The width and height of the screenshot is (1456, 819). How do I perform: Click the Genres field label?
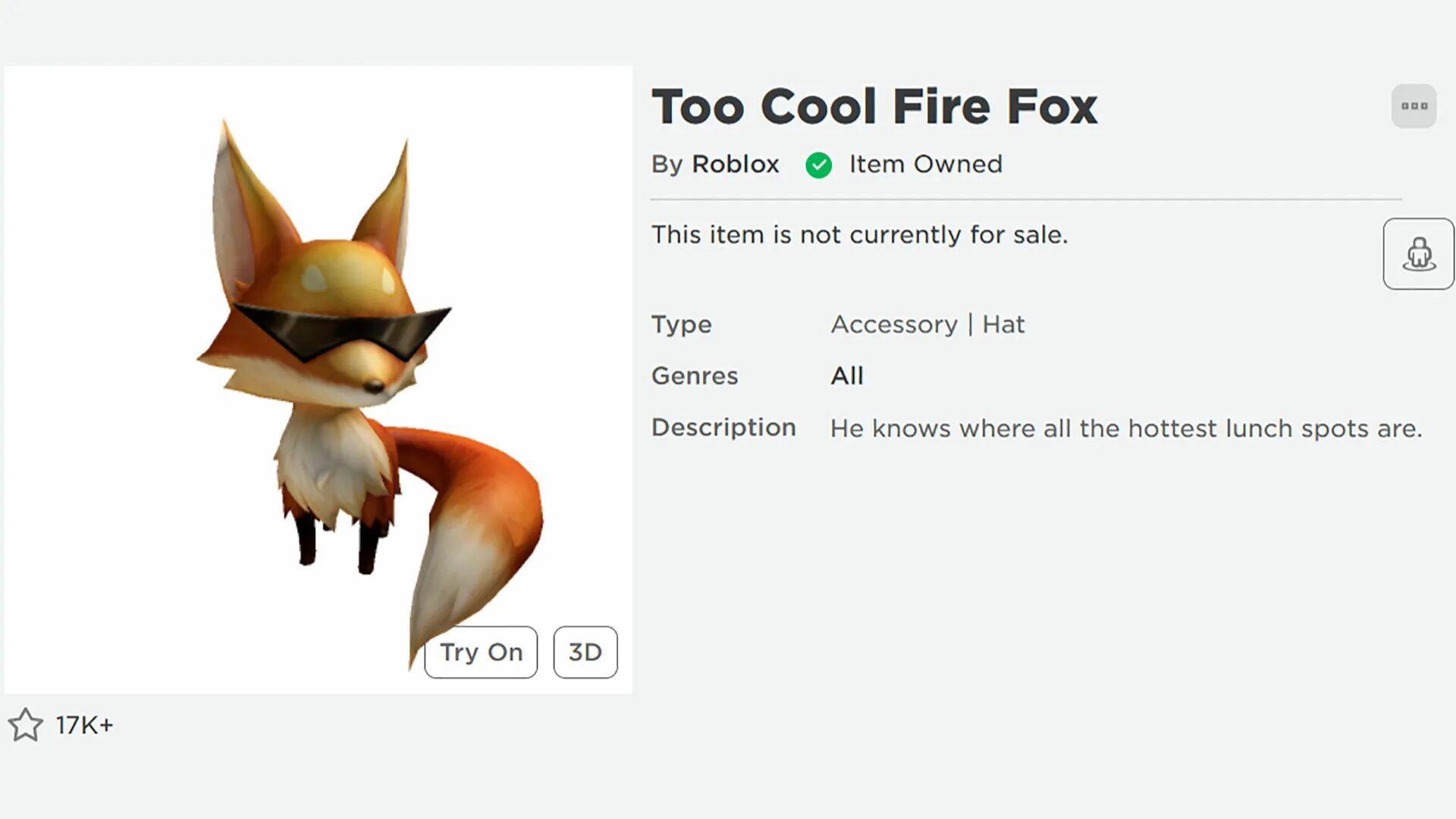click(694, 376)
